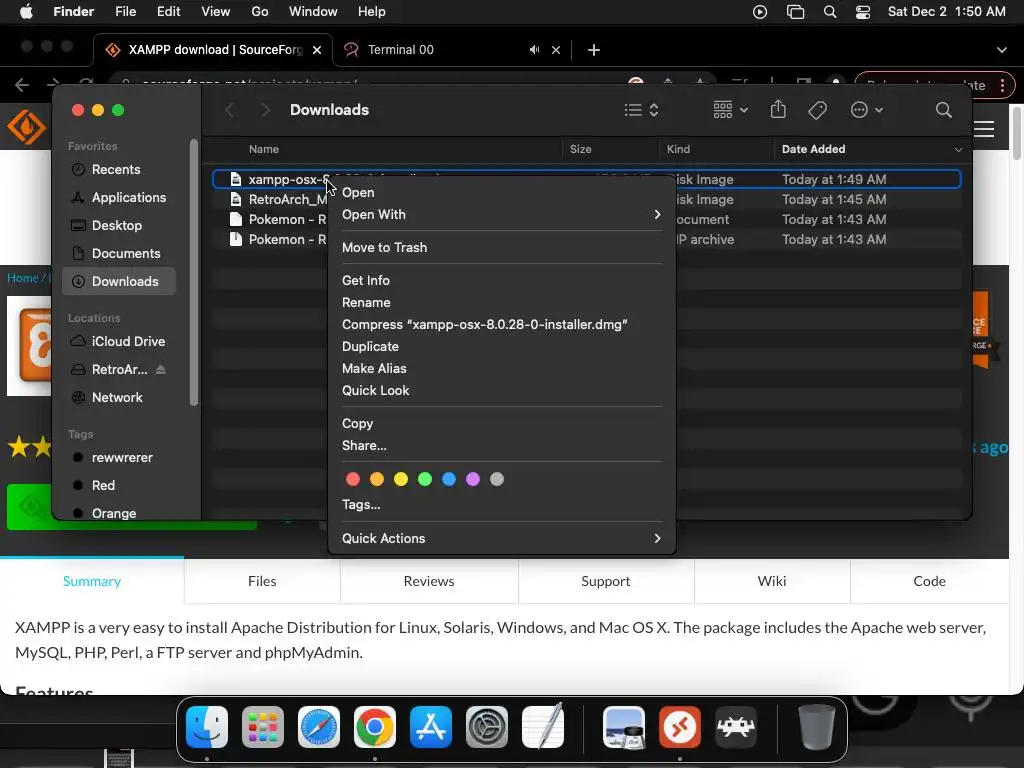Filter by rewwrerer tag in sidebar
The width and height of the screenshot is (1024, 768).
click(119, 458)
